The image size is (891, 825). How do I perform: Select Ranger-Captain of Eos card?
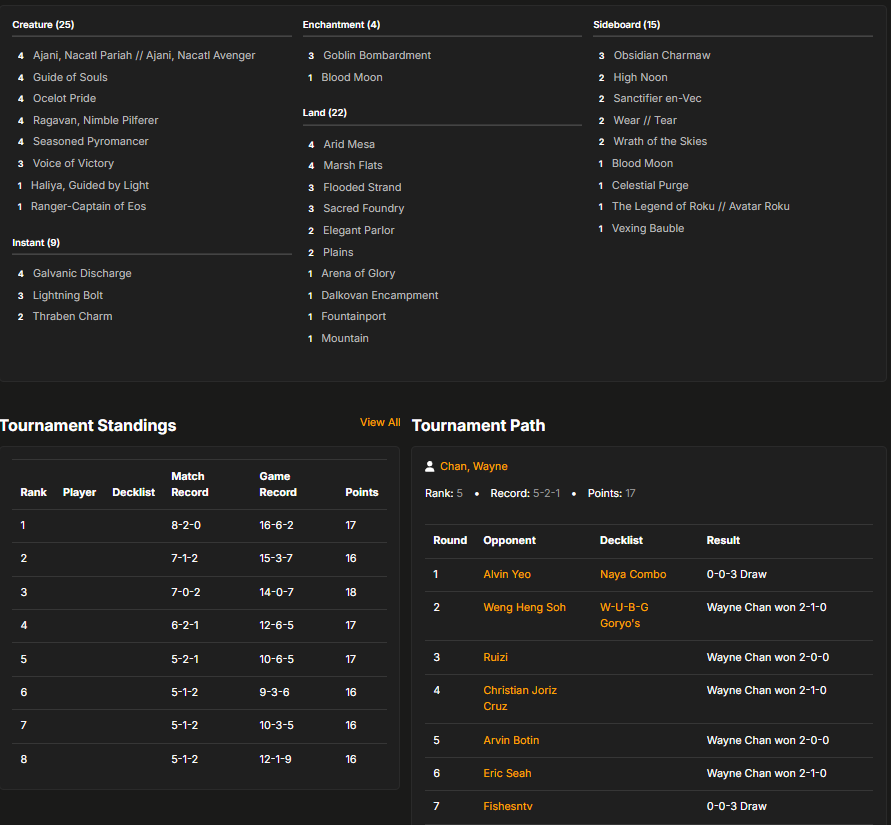click(x=88, y=206)
